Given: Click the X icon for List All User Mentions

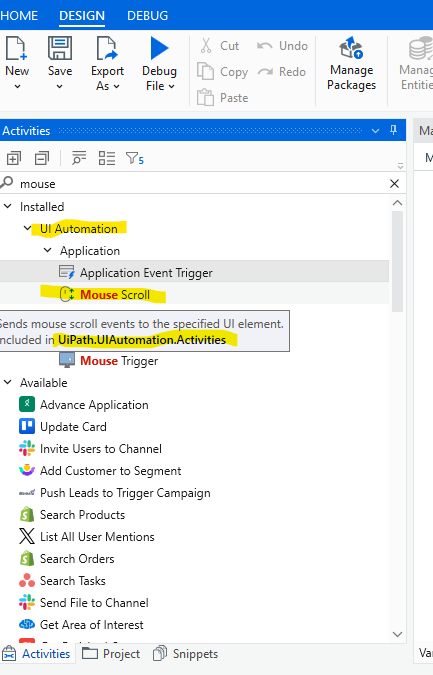Looking at the screenshot, I should coord(27,536).
